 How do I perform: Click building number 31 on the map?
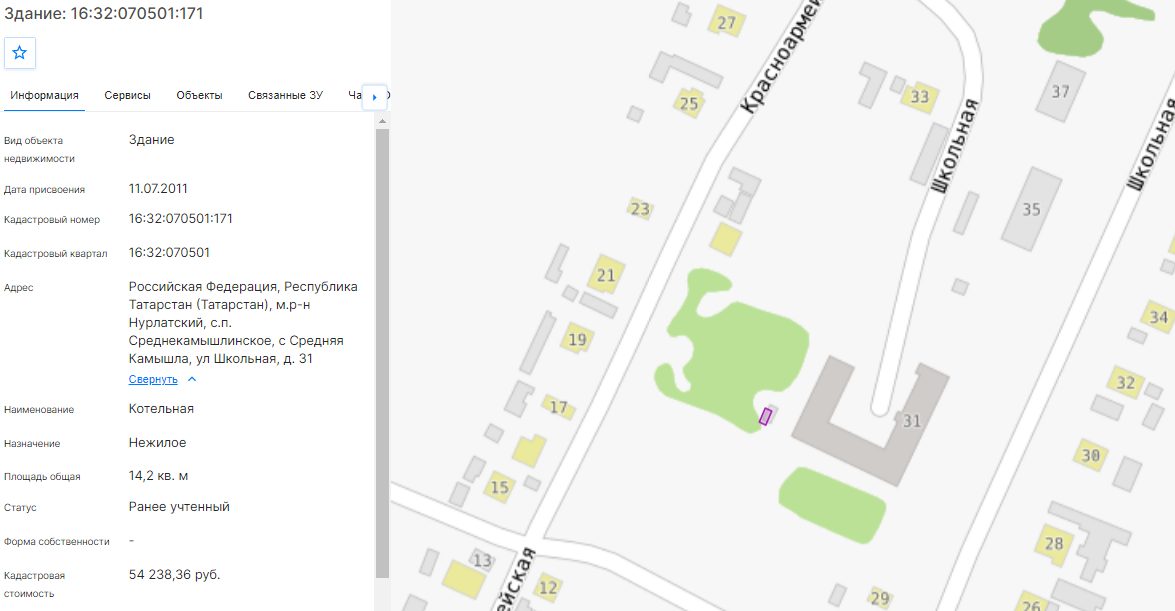click(x=911, y=421)
